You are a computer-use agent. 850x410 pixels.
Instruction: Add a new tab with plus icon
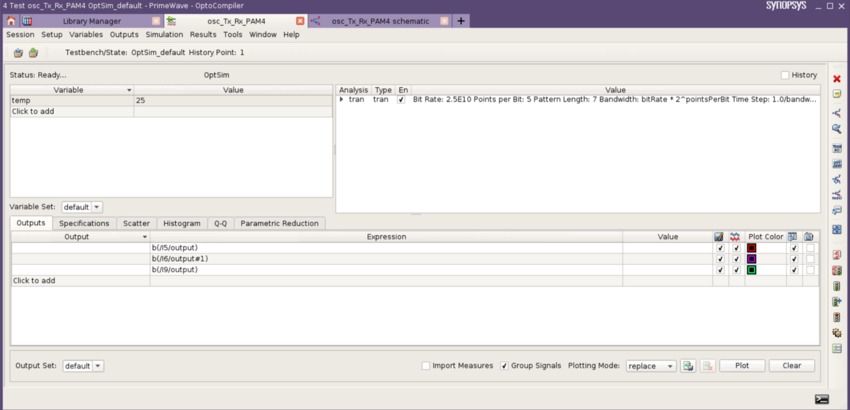click(x=461, y=21)
